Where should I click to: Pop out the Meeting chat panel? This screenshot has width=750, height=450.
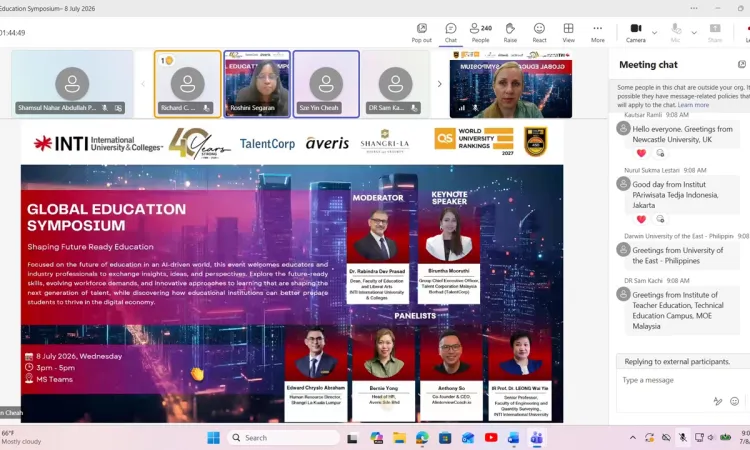pos(741,64)
